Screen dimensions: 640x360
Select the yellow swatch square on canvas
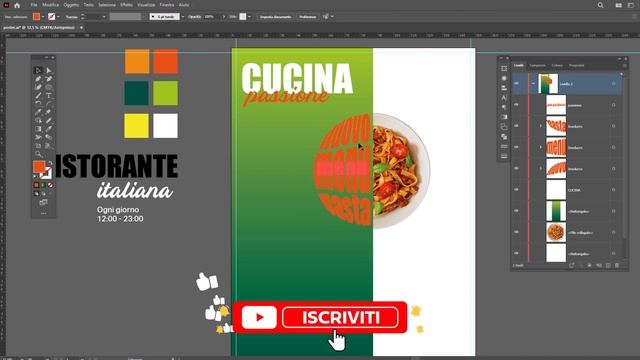pos(136,126)
